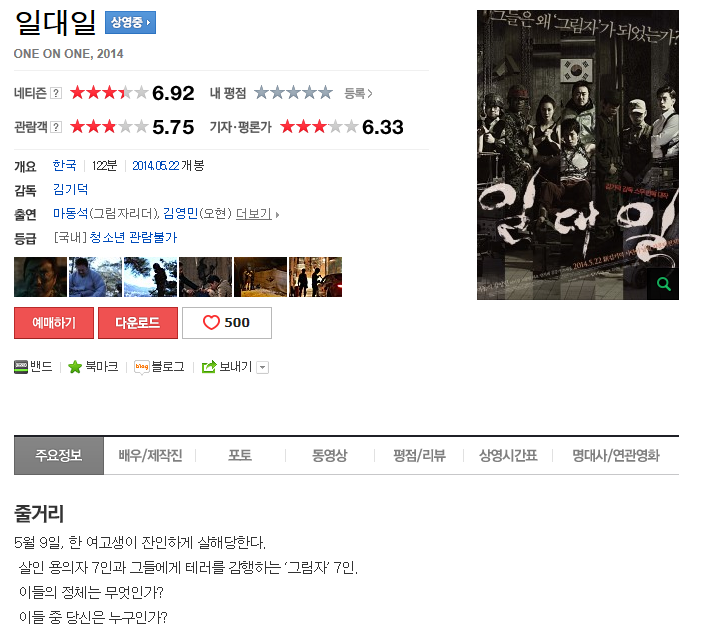Open director 김기덕 link
The image size is (718, 644).
point(71,189)
